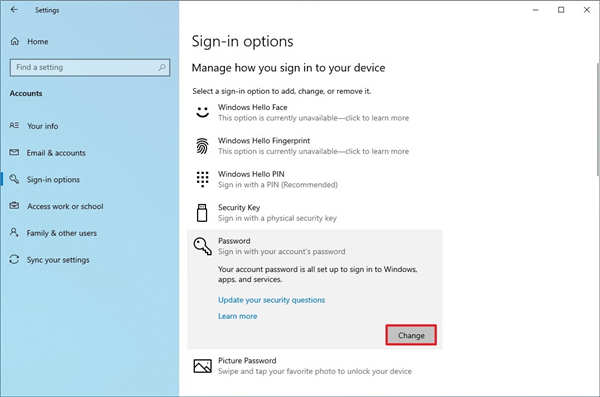Click the magnifier icon in search box
600x397 pixels.
162,67
